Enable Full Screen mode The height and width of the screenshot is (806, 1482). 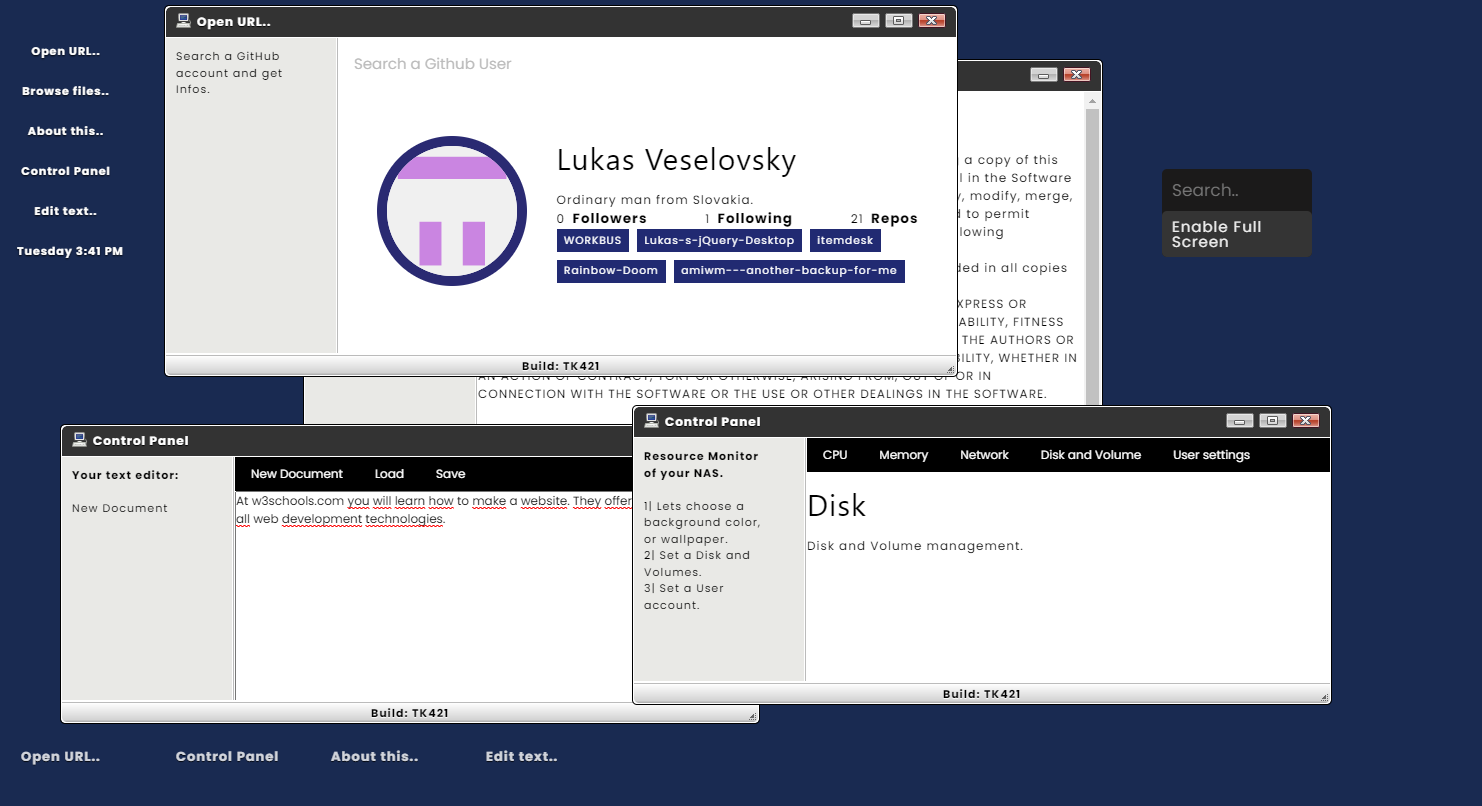point(1236,234)
